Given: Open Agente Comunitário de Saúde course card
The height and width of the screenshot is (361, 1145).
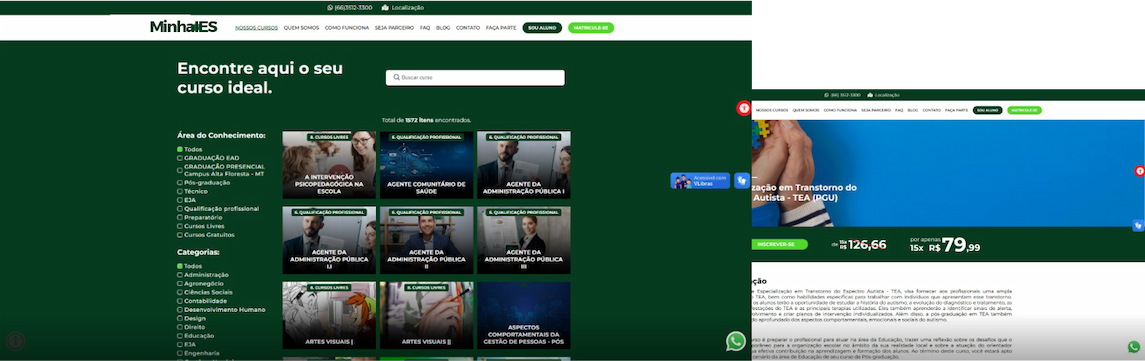Looking at the screenshot, I should (426, 165).
